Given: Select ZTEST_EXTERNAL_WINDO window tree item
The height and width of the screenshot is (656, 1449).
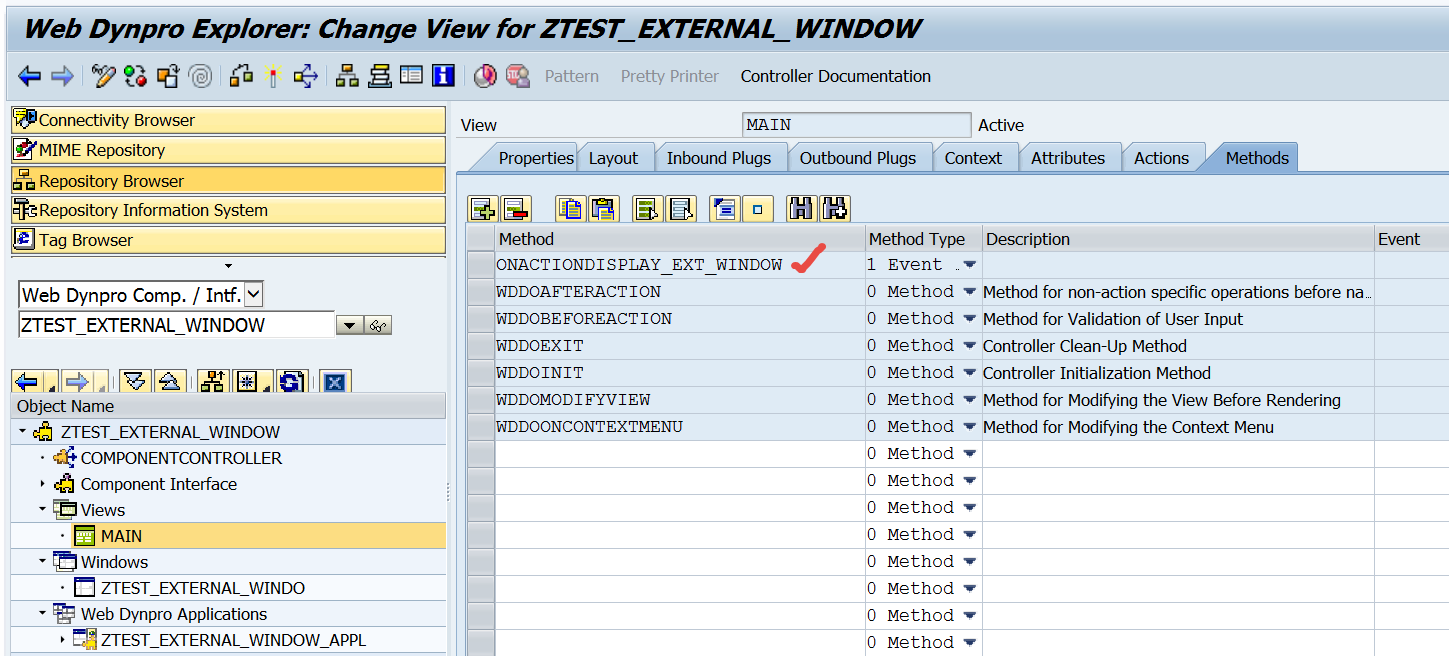Looking at the screenshot, I should click(x=203, y=588).
